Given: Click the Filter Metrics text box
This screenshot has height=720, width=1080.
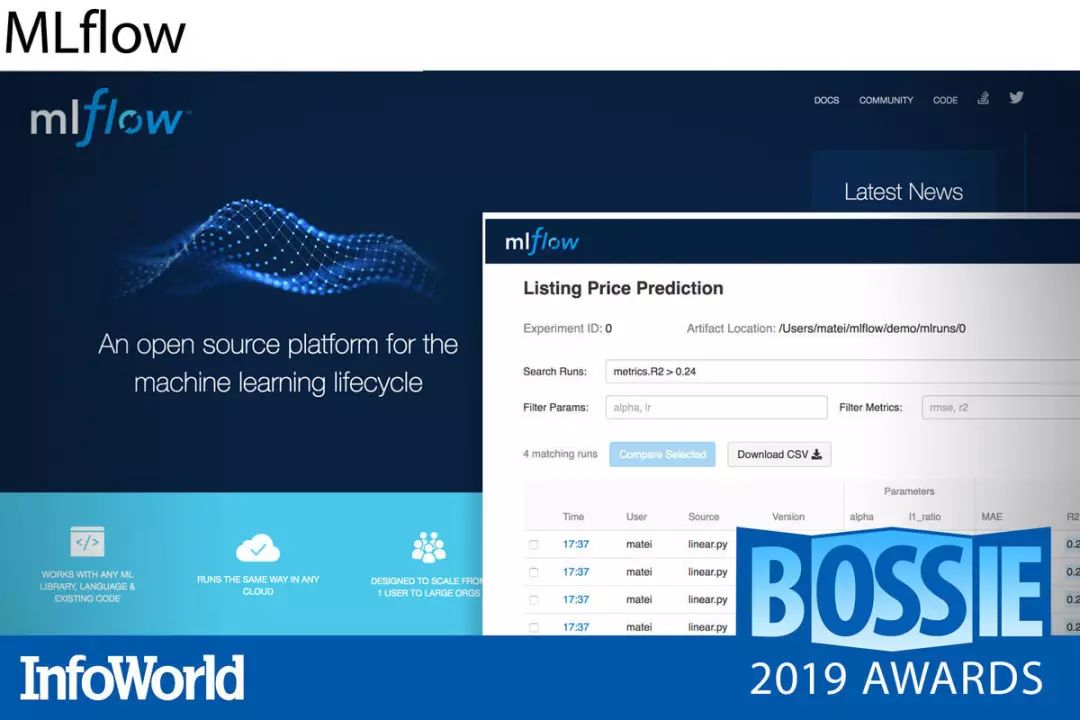Looking at the screenshot, I should [1000, 407].
